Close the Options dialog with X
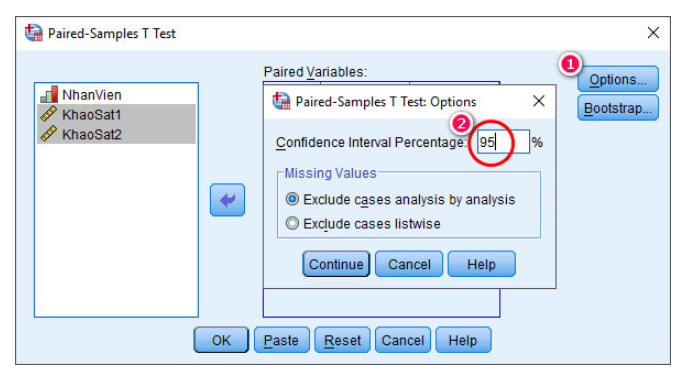Image resolution: width=685 pixels, height=376 pixels. pos(539,101)
